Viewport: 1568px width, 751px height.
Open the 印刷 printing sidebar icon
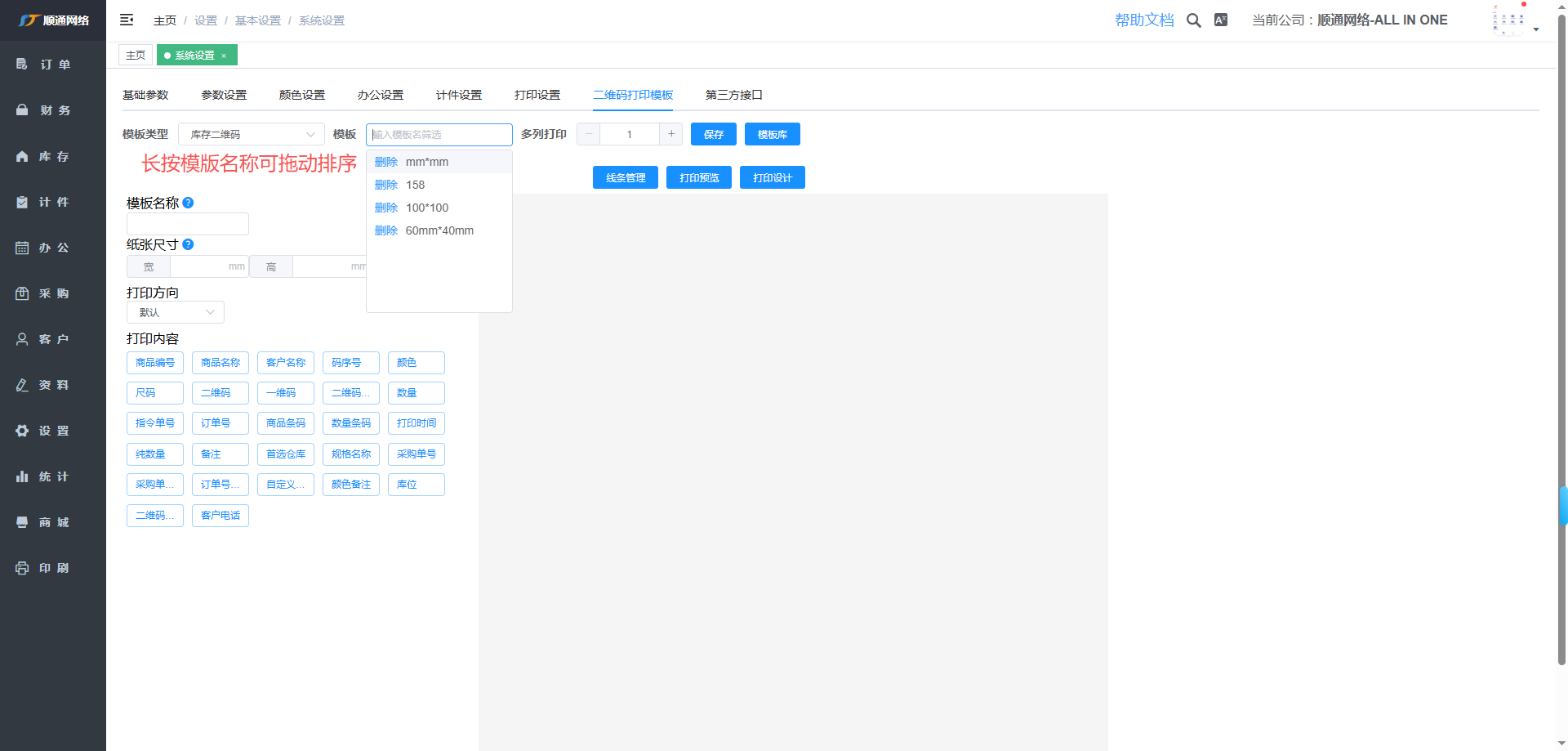point(22,568)
